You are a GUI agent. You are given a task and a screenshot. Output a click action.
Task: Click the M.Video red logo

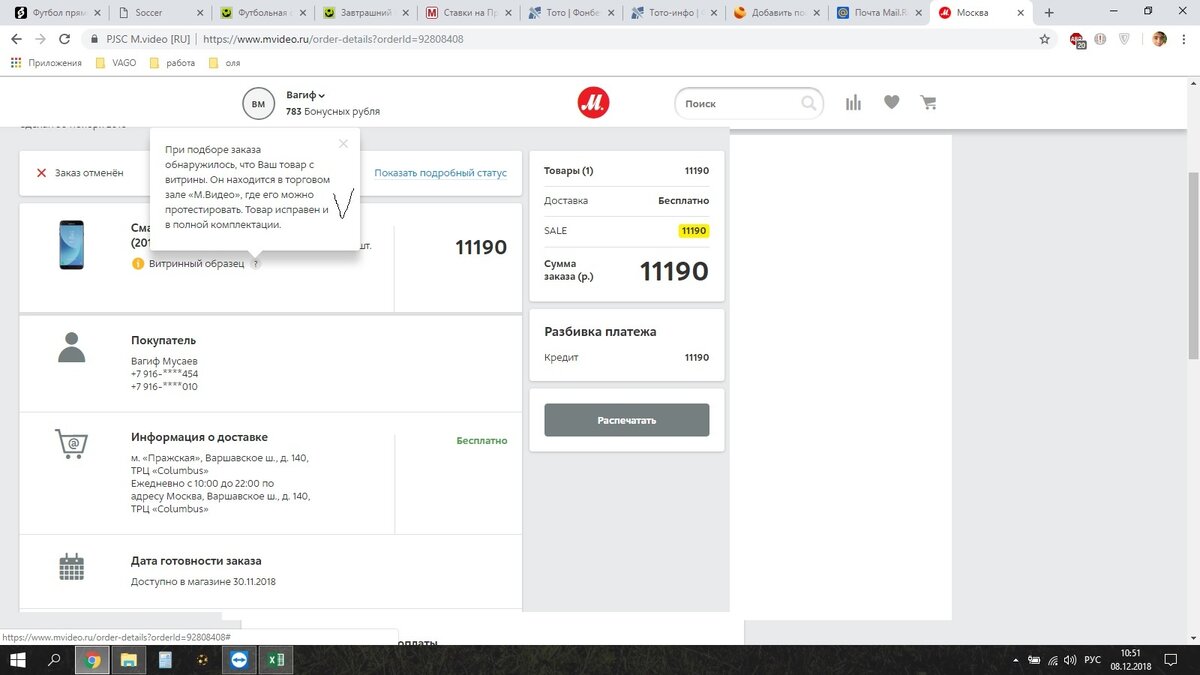pos(593,103)
